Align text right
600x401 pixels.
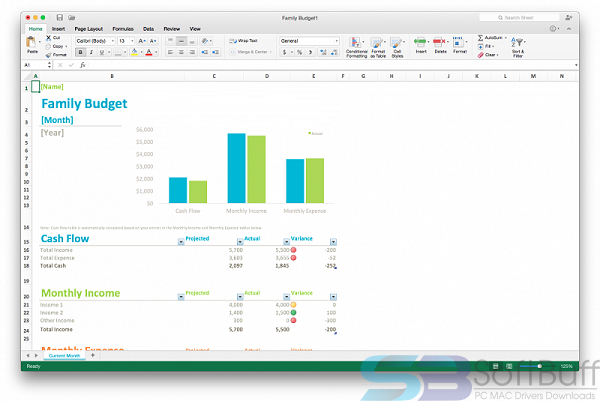pyautogui.click(x=192, y=52)
